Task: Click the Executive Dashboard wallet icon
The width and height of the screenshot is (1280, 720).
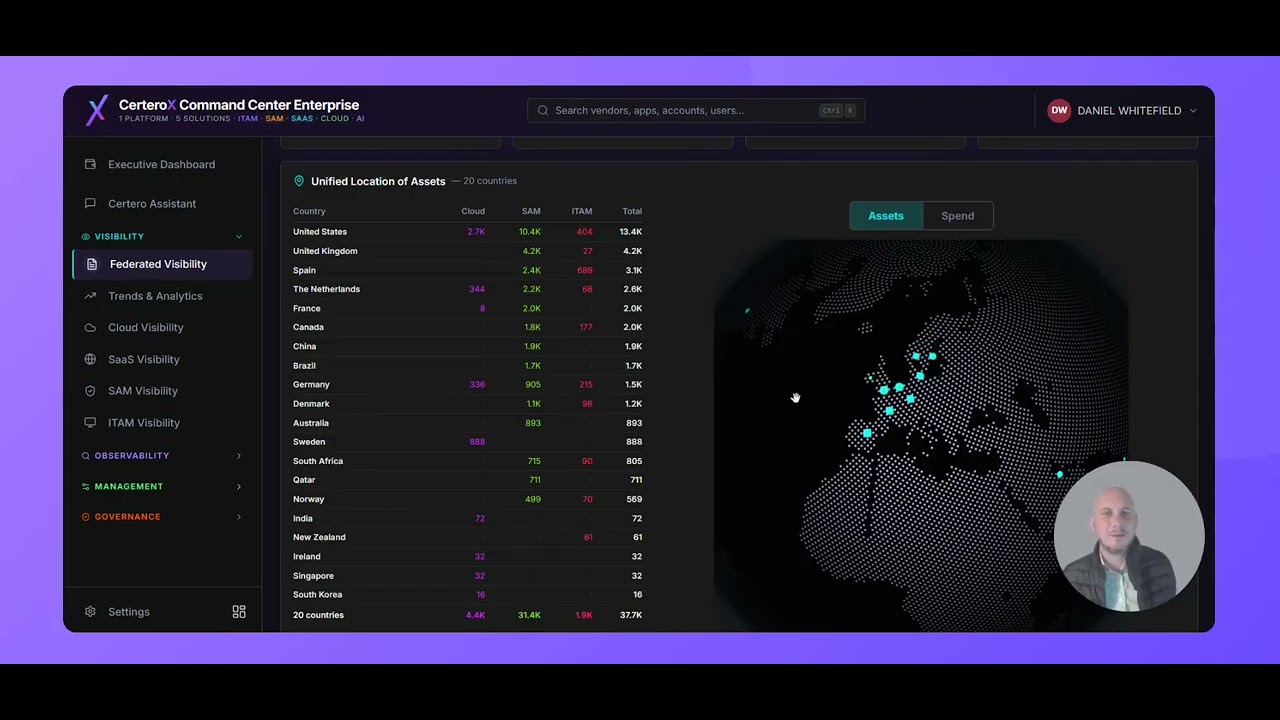Action: coord(90,164)
